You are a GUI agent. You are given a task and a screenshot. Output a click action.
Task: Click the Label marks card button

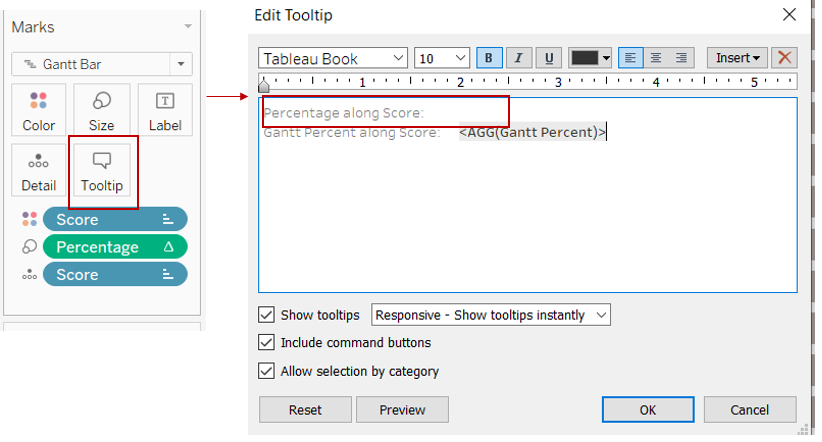(x=165, y=111)
